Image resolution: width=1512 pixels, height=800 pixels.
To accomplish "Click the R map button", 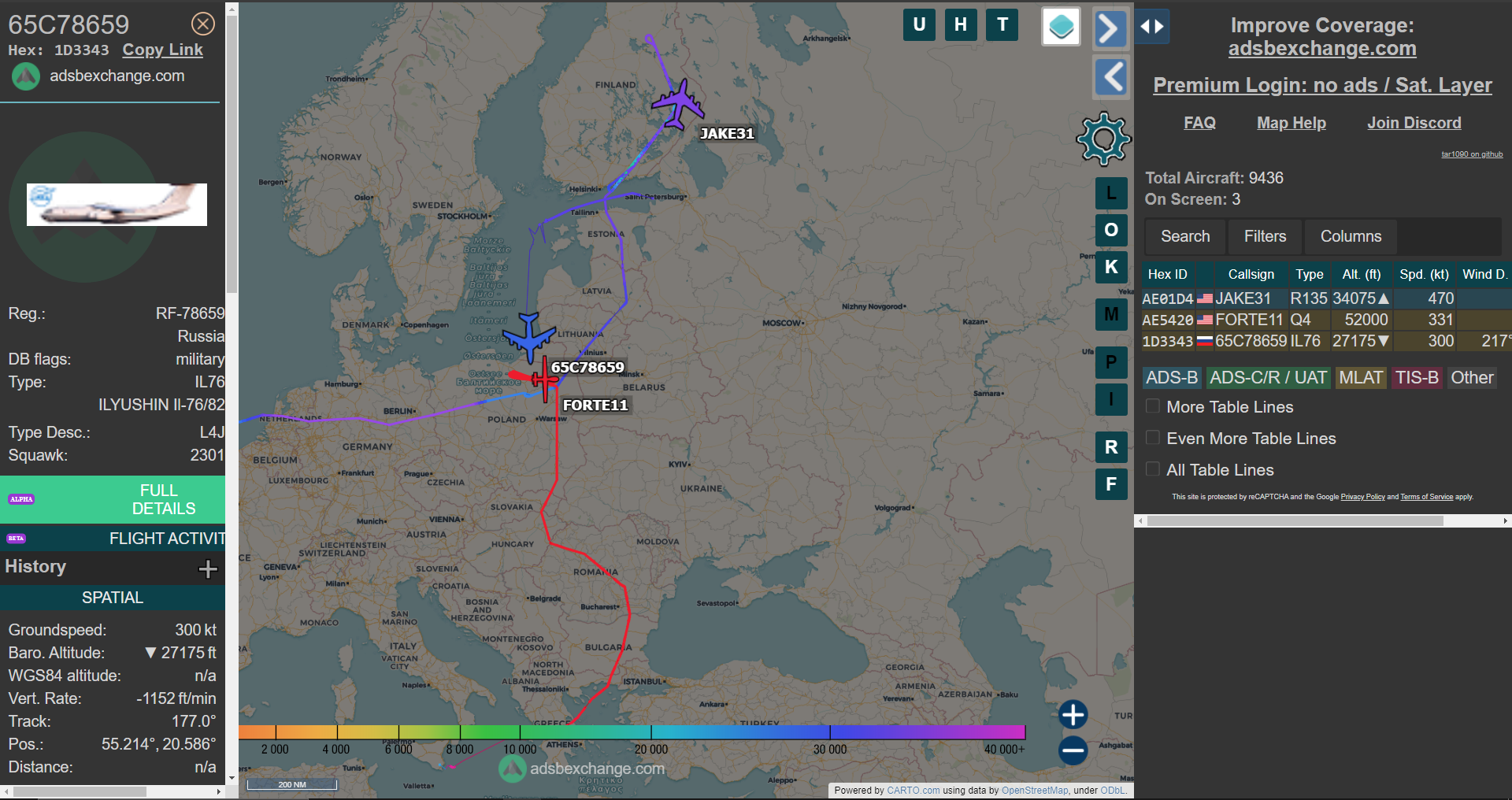I will (1111, 447).
